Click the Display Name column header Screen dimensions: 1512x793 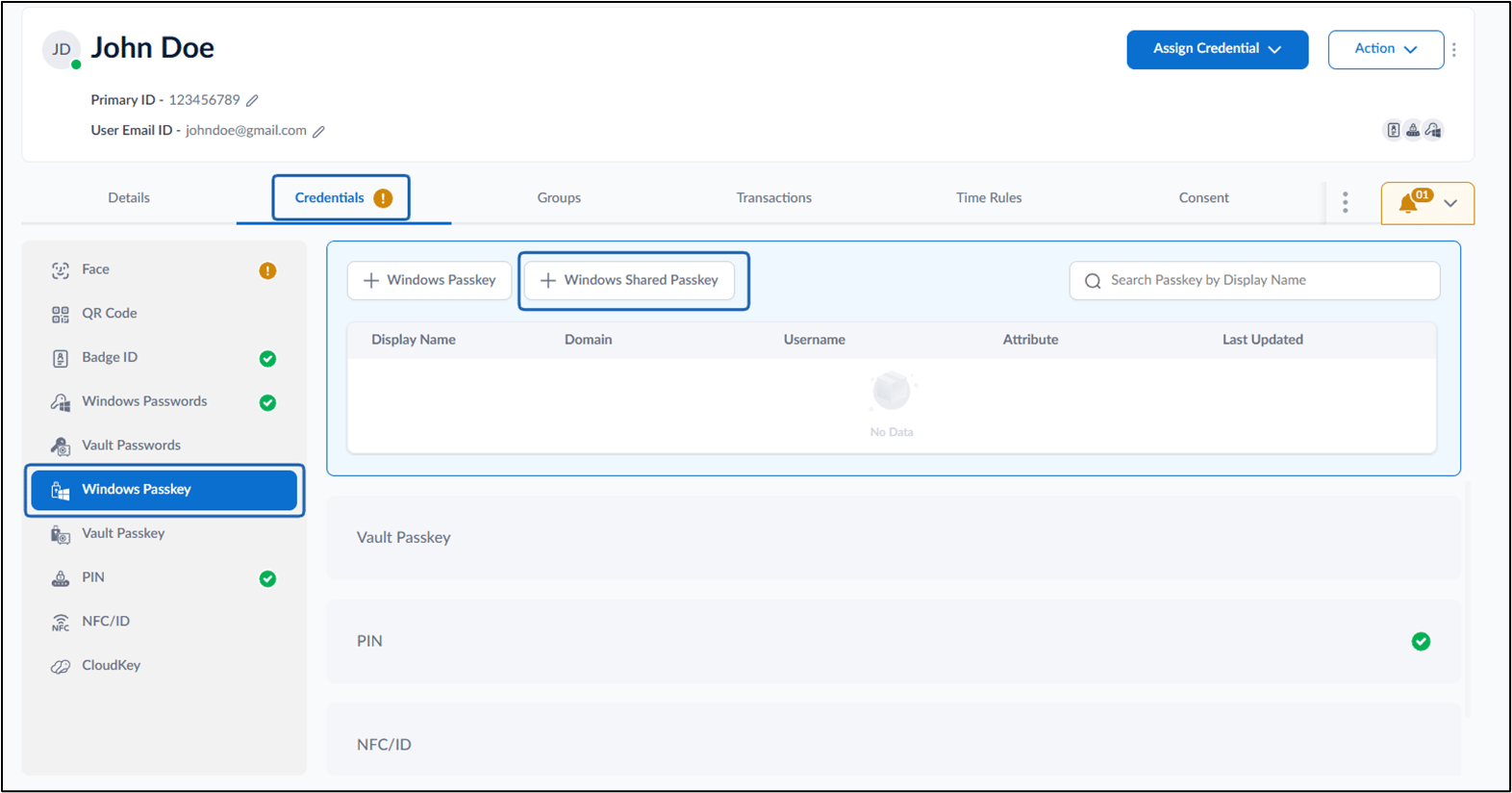pyautogui.click(x=414, y=340)
